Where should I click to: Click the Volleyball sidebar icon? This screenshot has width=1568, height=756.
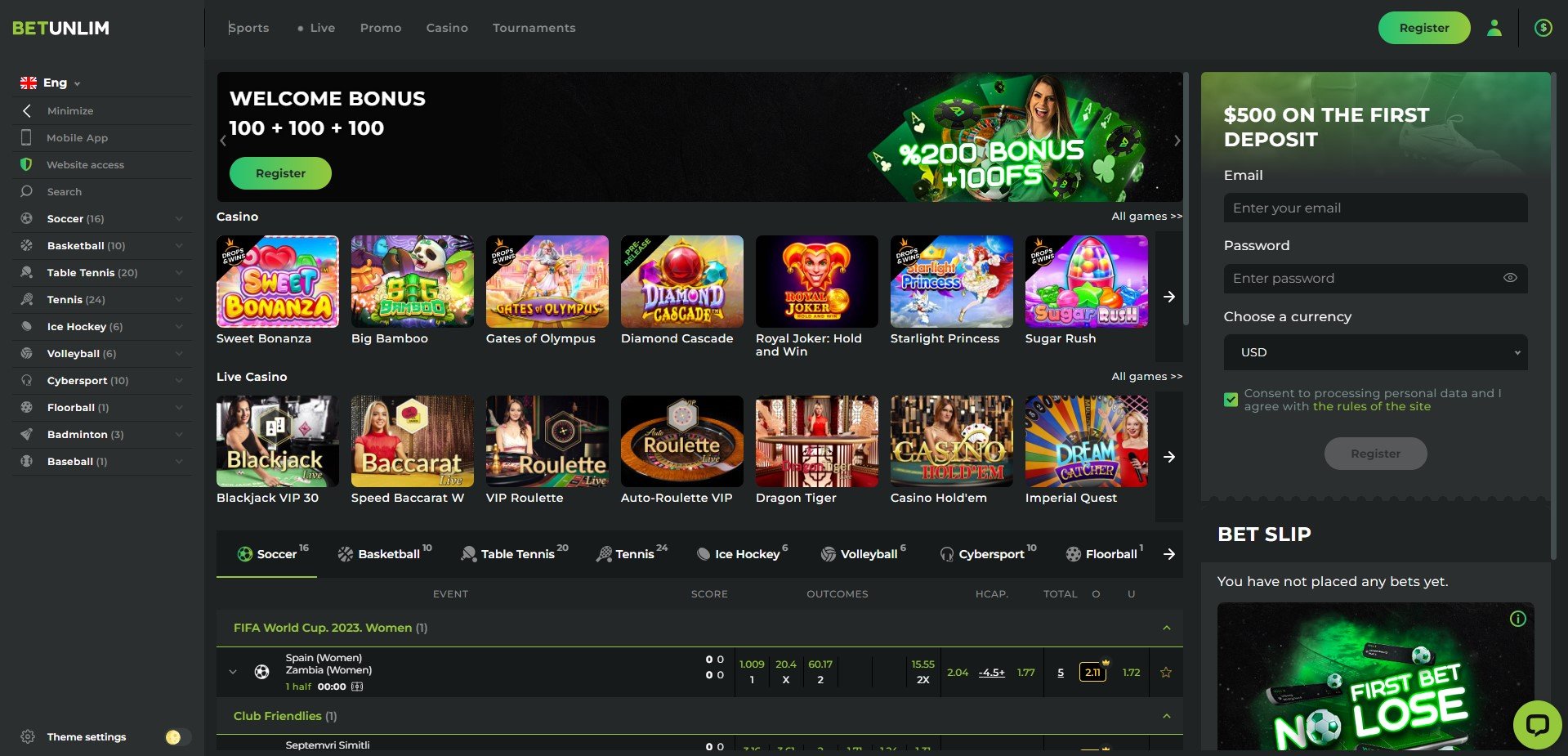[x=26, y=353]
